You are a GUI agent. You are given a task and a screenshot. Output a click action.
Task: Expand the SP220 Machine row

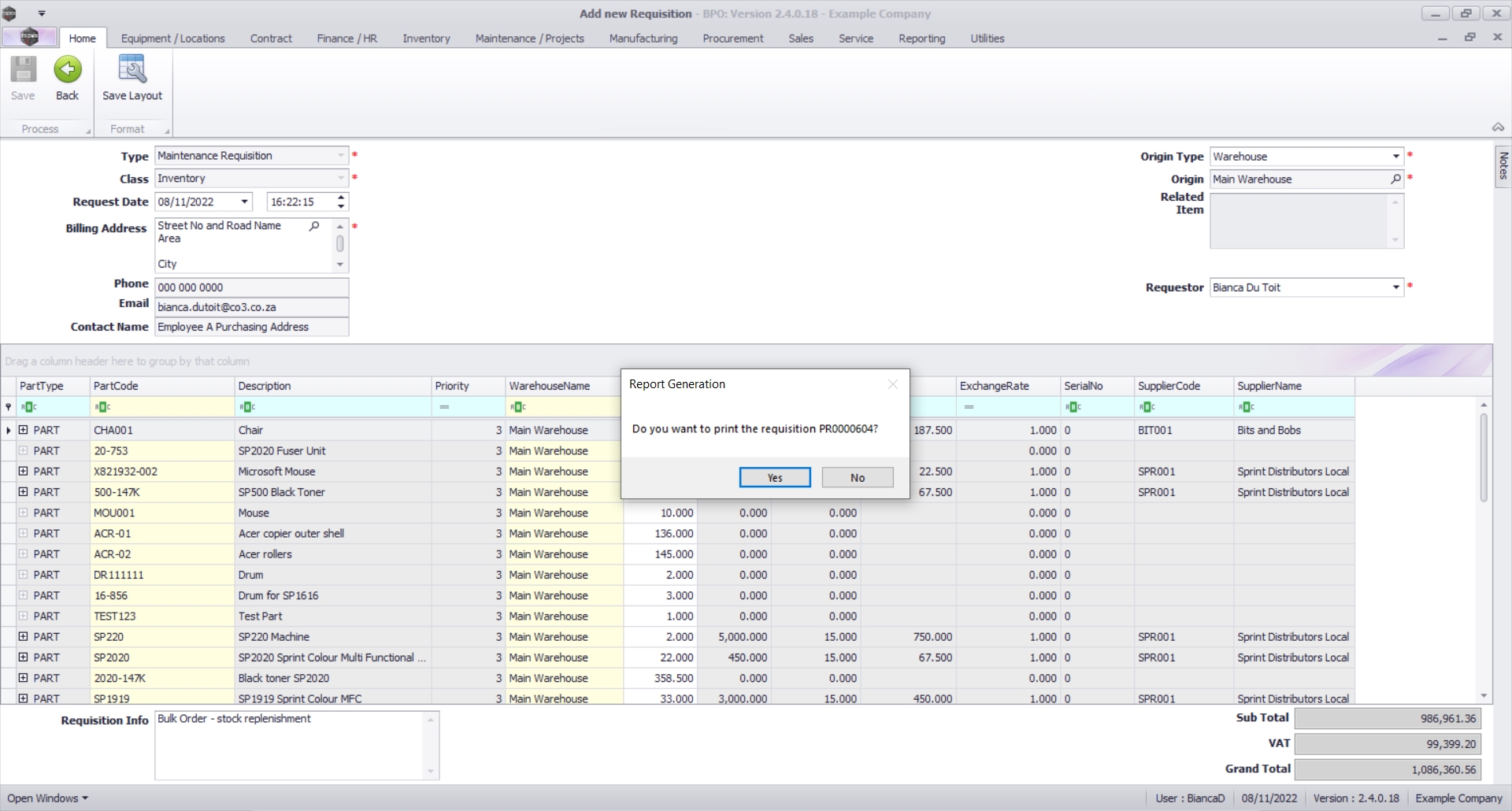(x=23, y=637)
